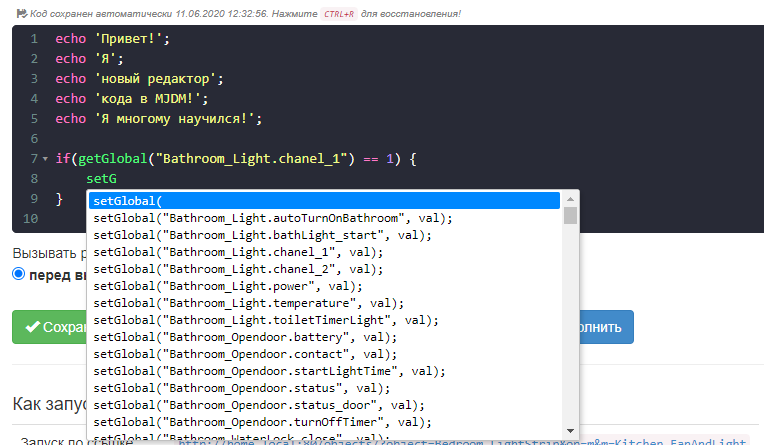Viewport: 764px width, 445px height.
Task: Place cursor on echo 'Привет!' line
Action: 113,39
